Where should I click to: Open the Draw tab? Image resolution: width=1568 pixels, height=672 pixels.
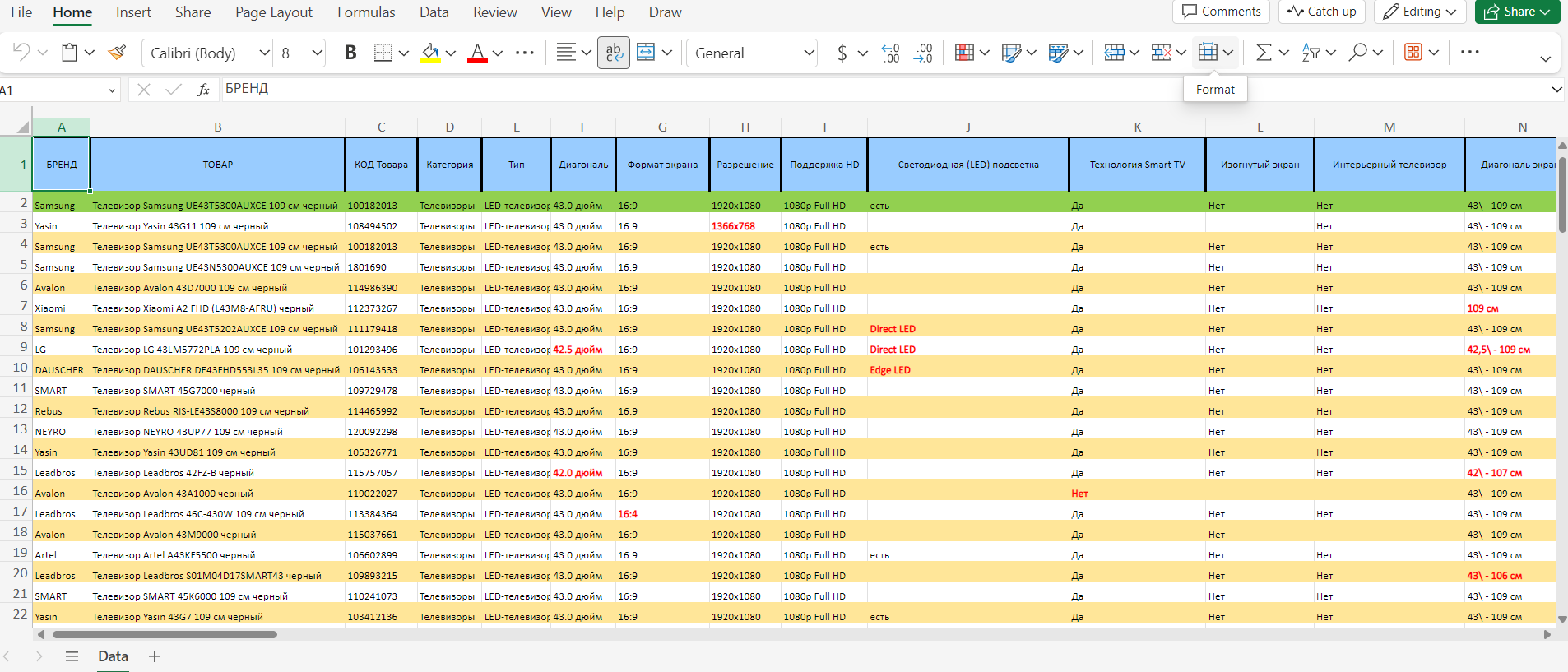coord(665,12)
